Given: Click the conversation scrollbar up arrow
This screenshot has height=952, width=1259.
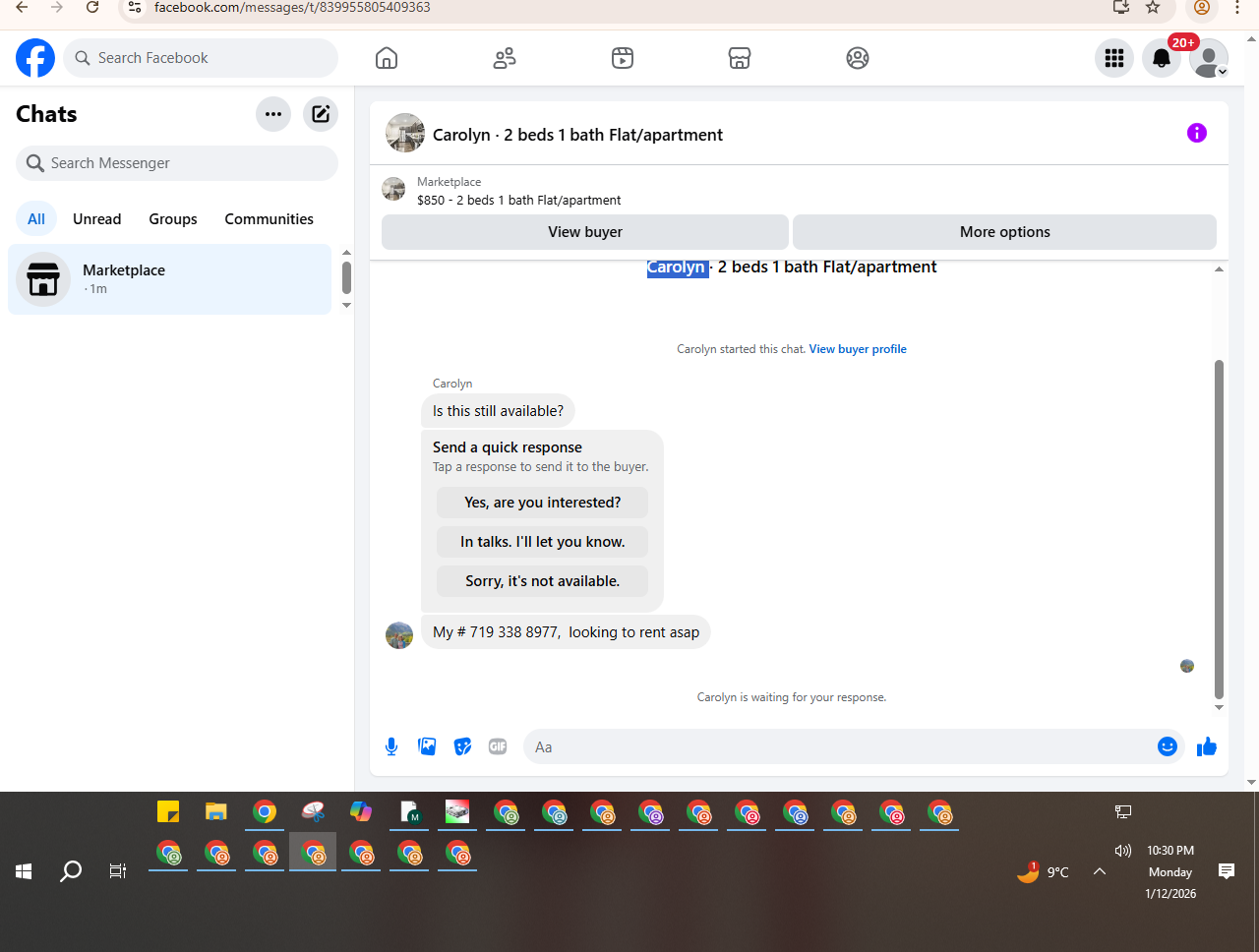Looking at the screenshot, I should 1219,269.
